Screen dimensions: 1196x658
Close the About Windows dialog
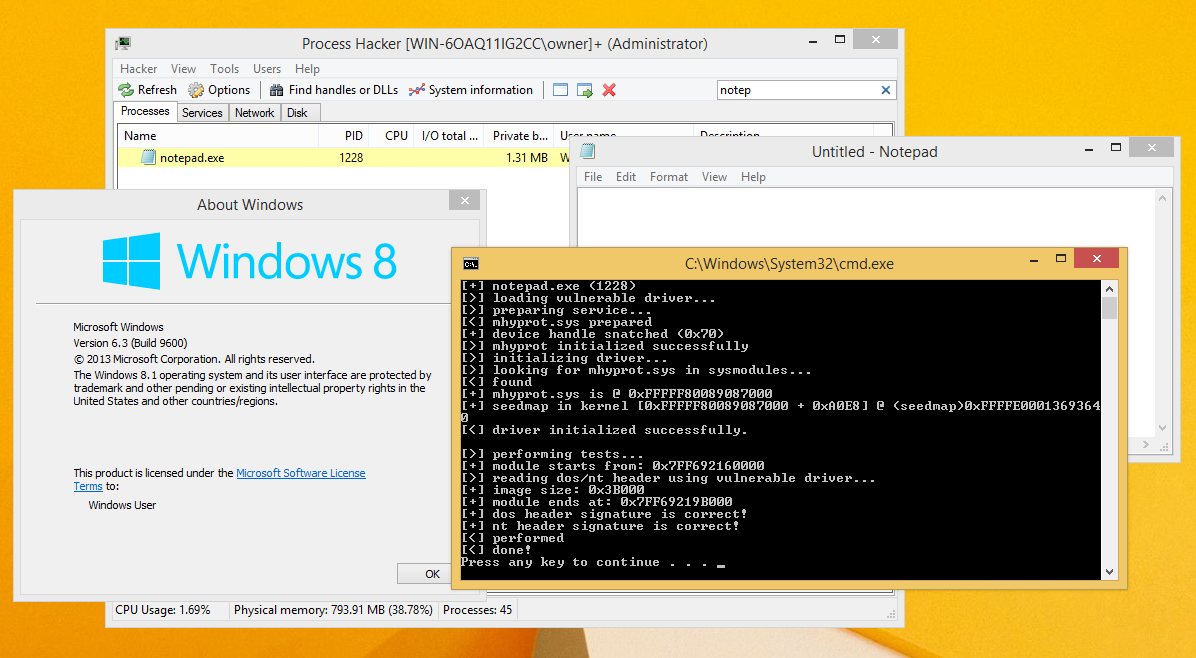tap(465, 201)
